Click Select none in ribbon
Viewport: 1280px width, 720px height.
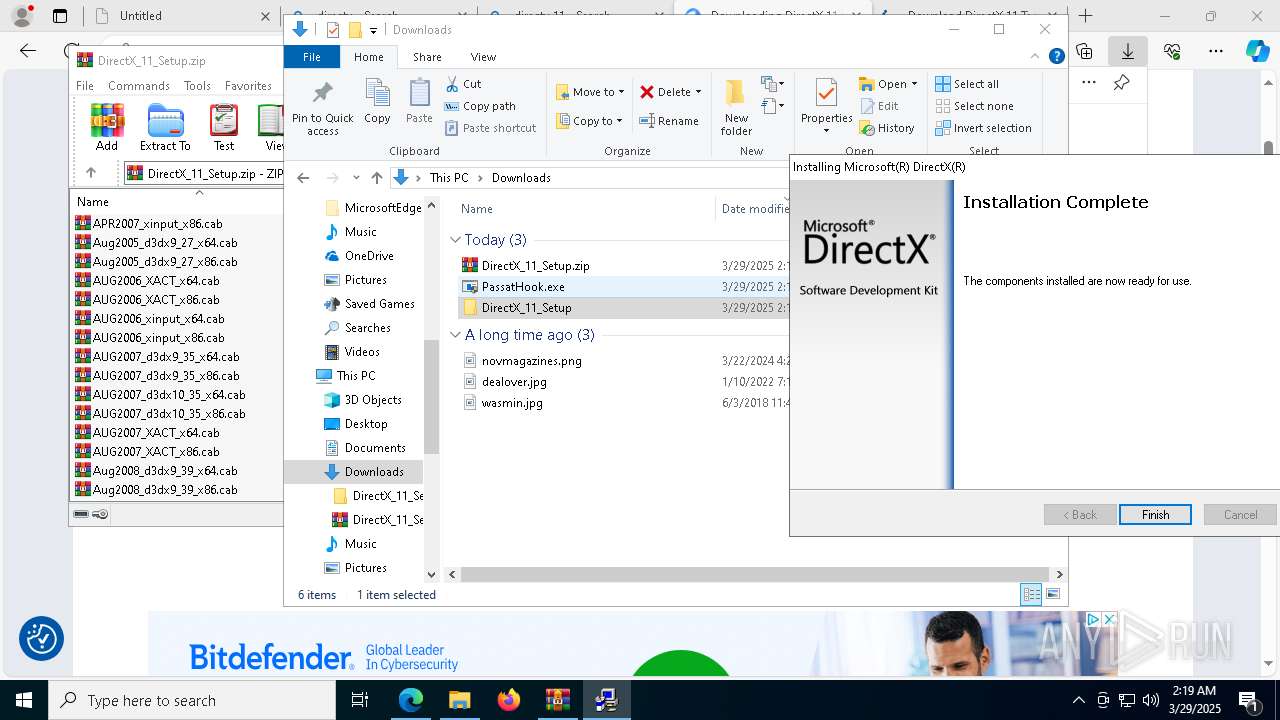[974, 106]
